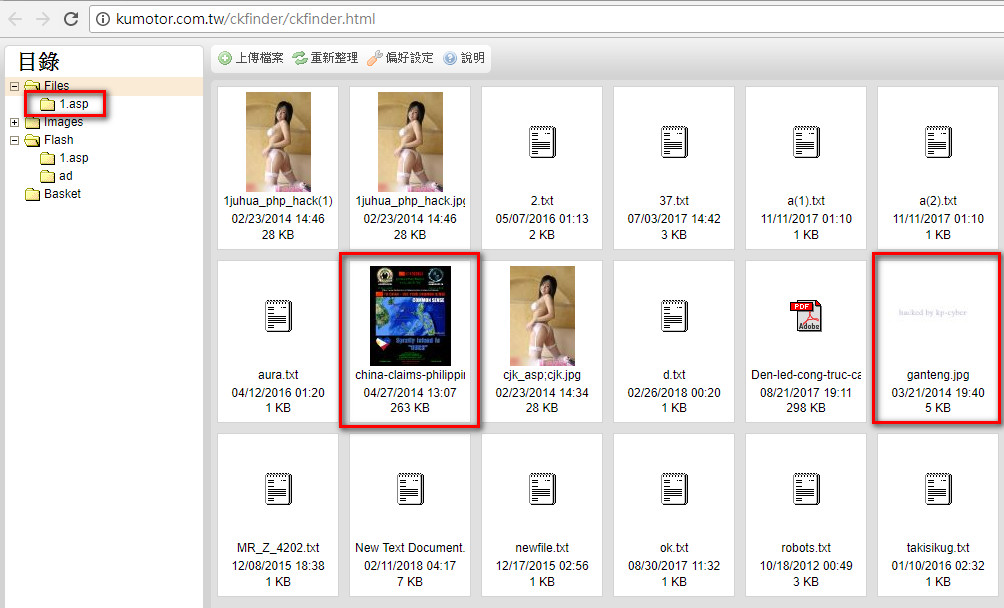The image size is (1004, 608).
Task: Select the a(1).txt file icon
Action: (x=806, y=141)
